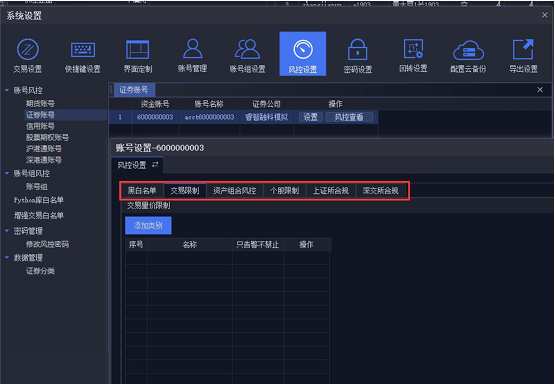Close the 证券账号 panel
Screen dimensions: 555x384
[540, 90]
